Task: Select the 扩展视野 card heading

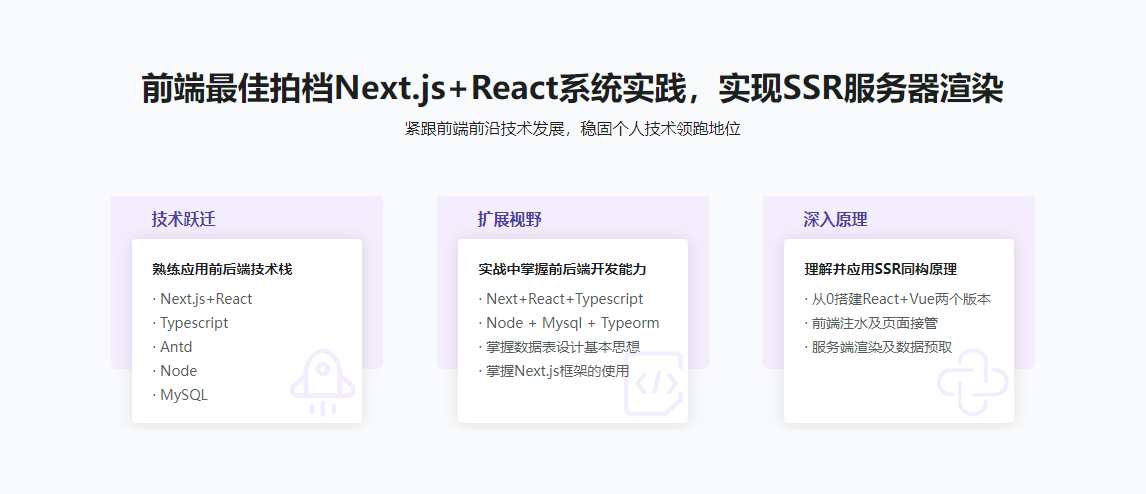Action: [x=509, y=219]
